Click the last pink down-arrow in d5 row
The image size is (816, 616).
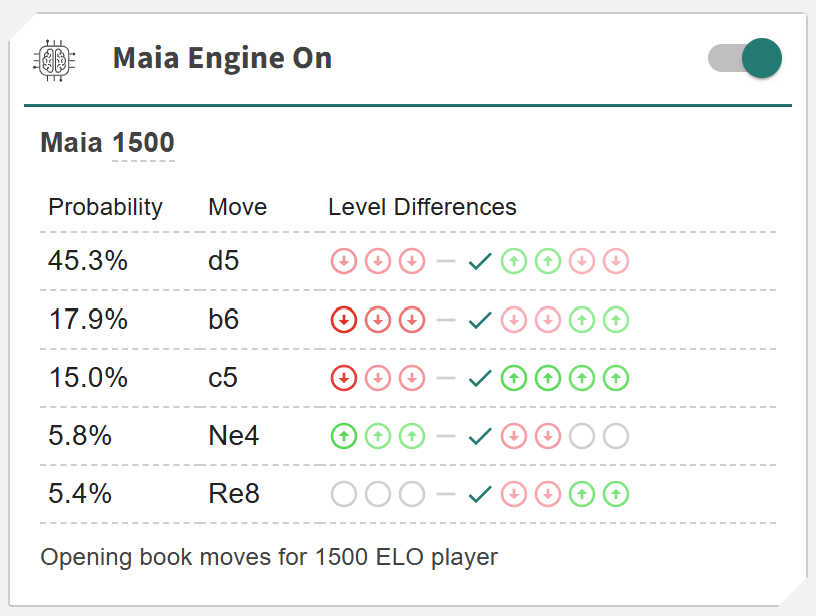pyautogui.click(x=617, y=262)
